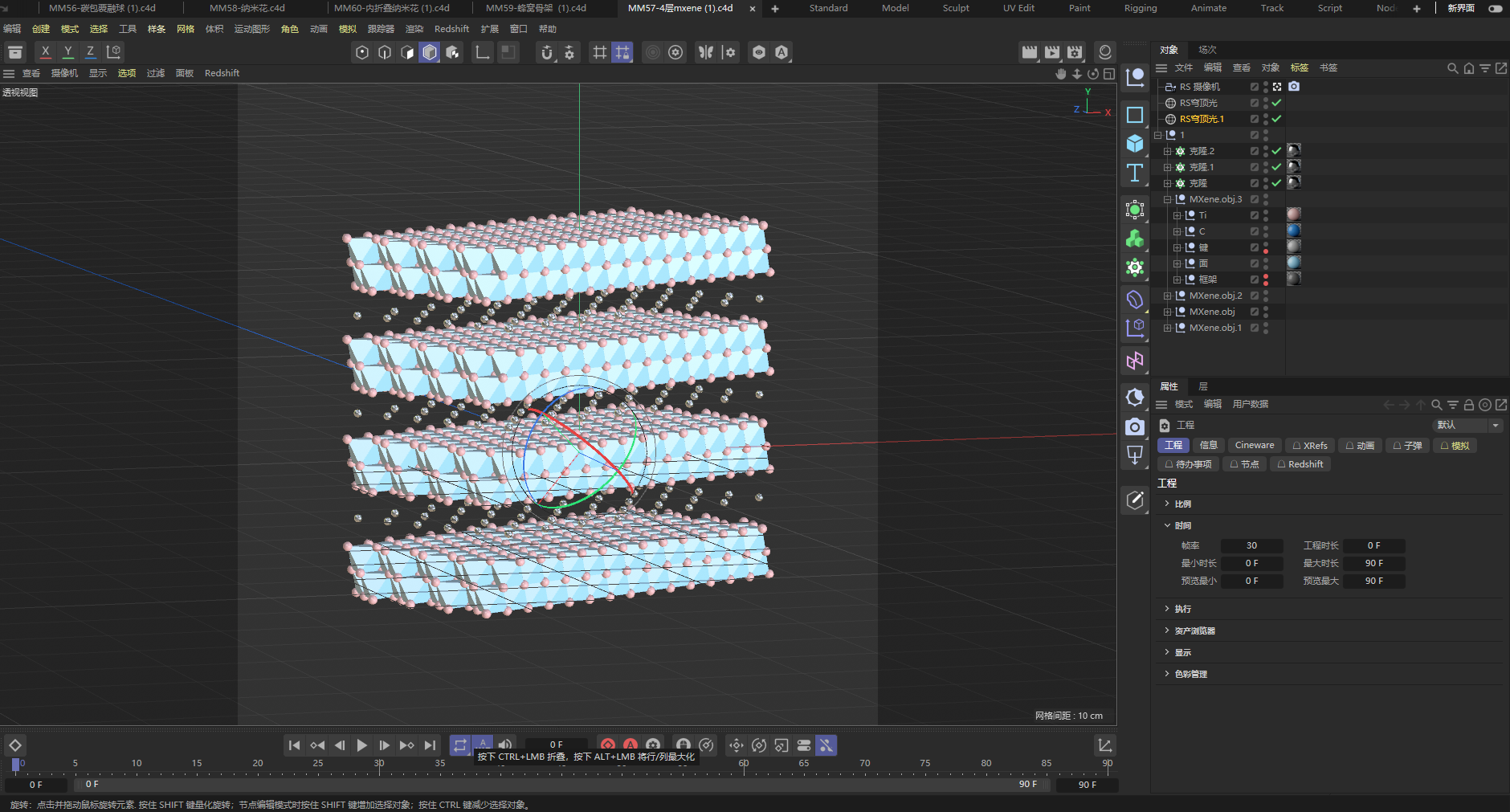Screen dimensions: 1510x812
Task: Toggle the enable checkmark for RS穹顶光.1
Action: pos(1276,119)
